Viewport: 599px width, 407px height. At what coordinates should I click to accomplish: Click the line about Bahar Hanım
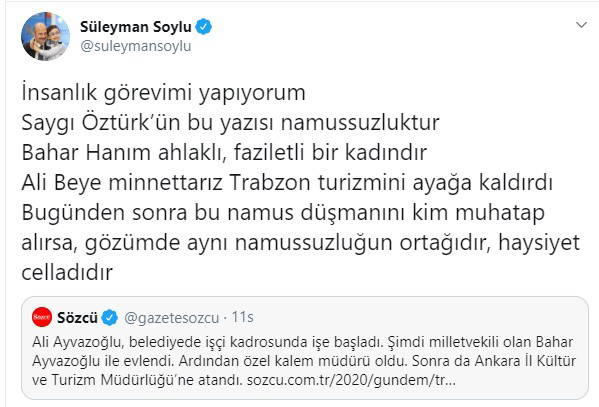point(224,152)
